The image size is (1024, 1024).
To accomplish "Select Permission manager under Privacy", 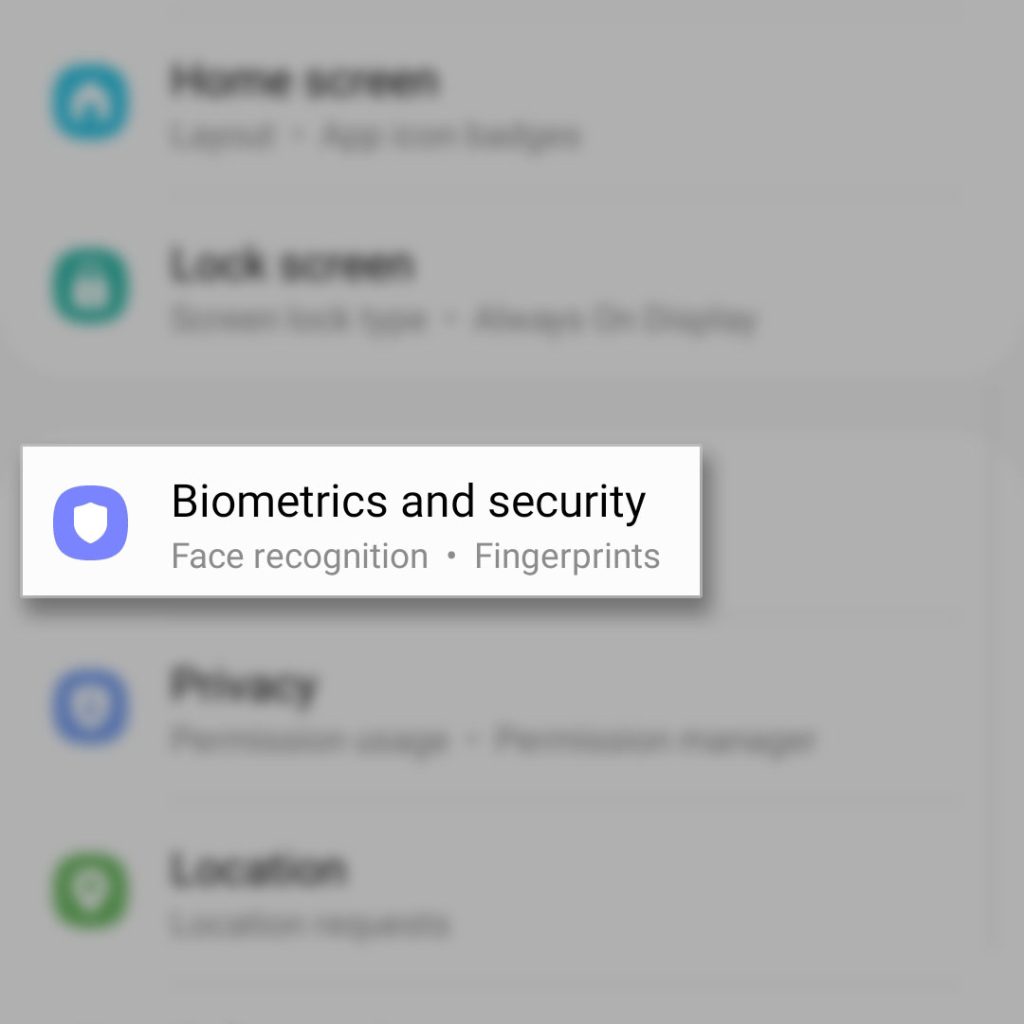I will click(655, 741).
